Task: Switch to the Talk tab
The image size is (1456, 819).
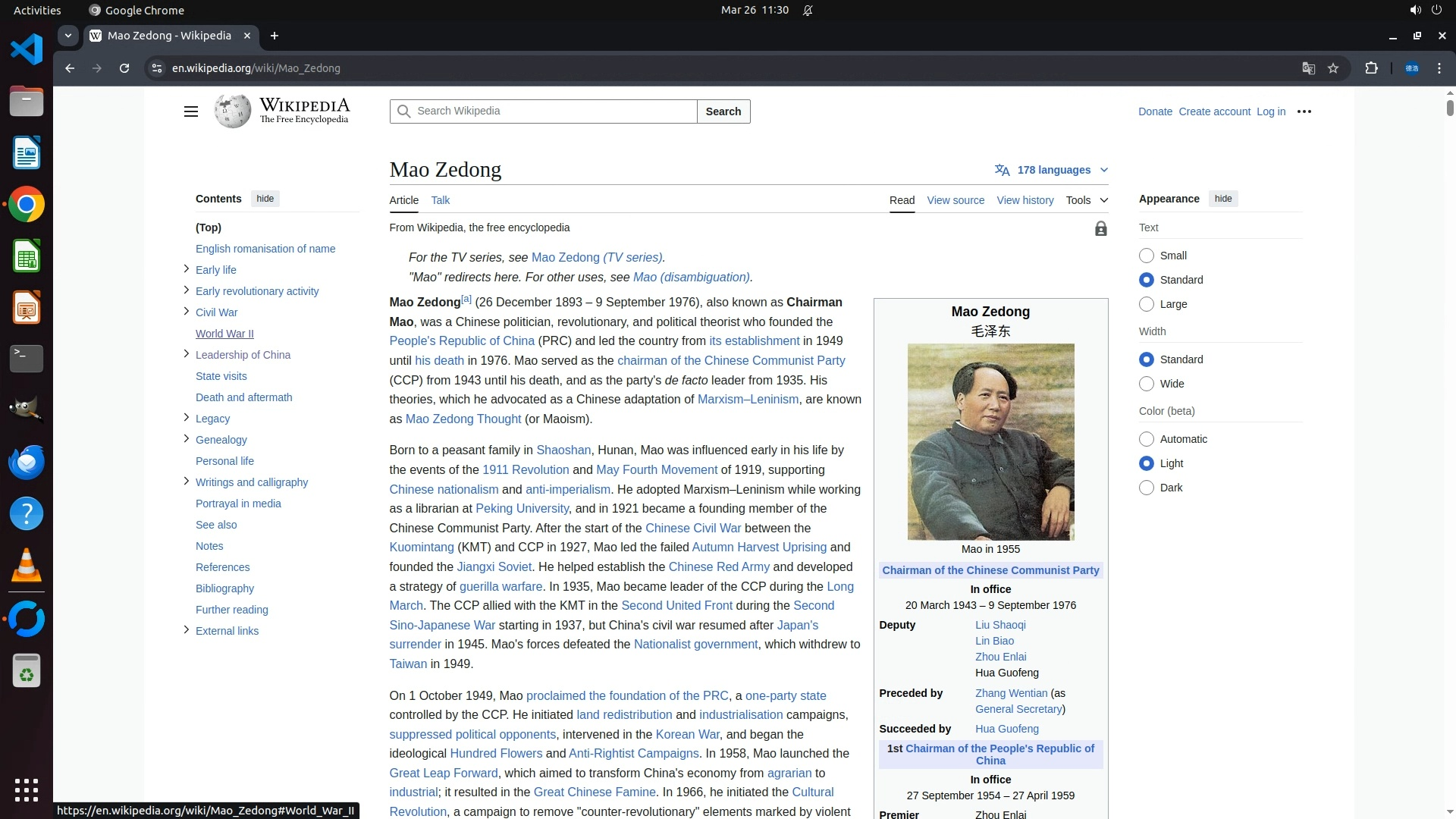Action: (440, 200)
